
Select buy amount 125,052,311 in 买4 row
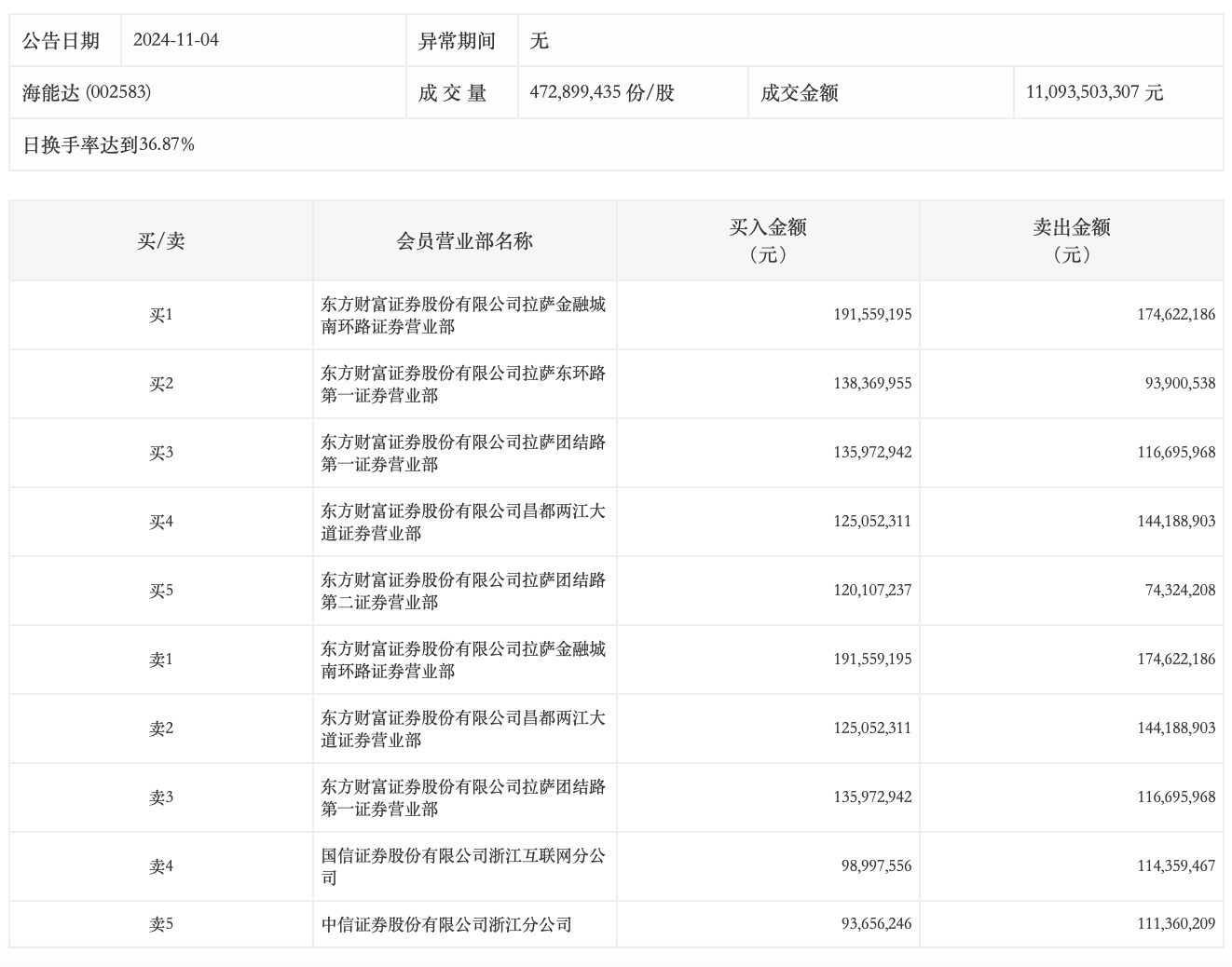point(872,522)
